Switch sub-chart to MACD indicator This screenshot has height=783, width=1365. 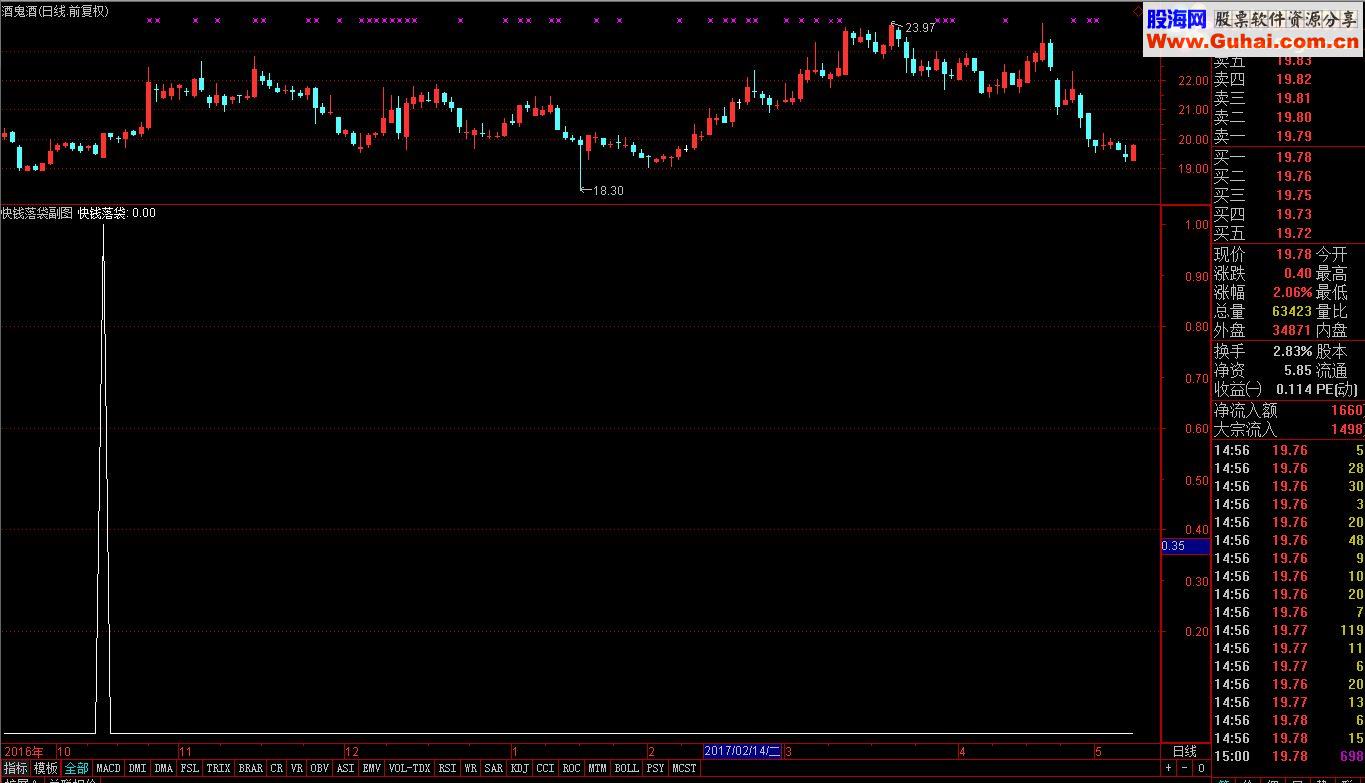[x=108, y=768]
